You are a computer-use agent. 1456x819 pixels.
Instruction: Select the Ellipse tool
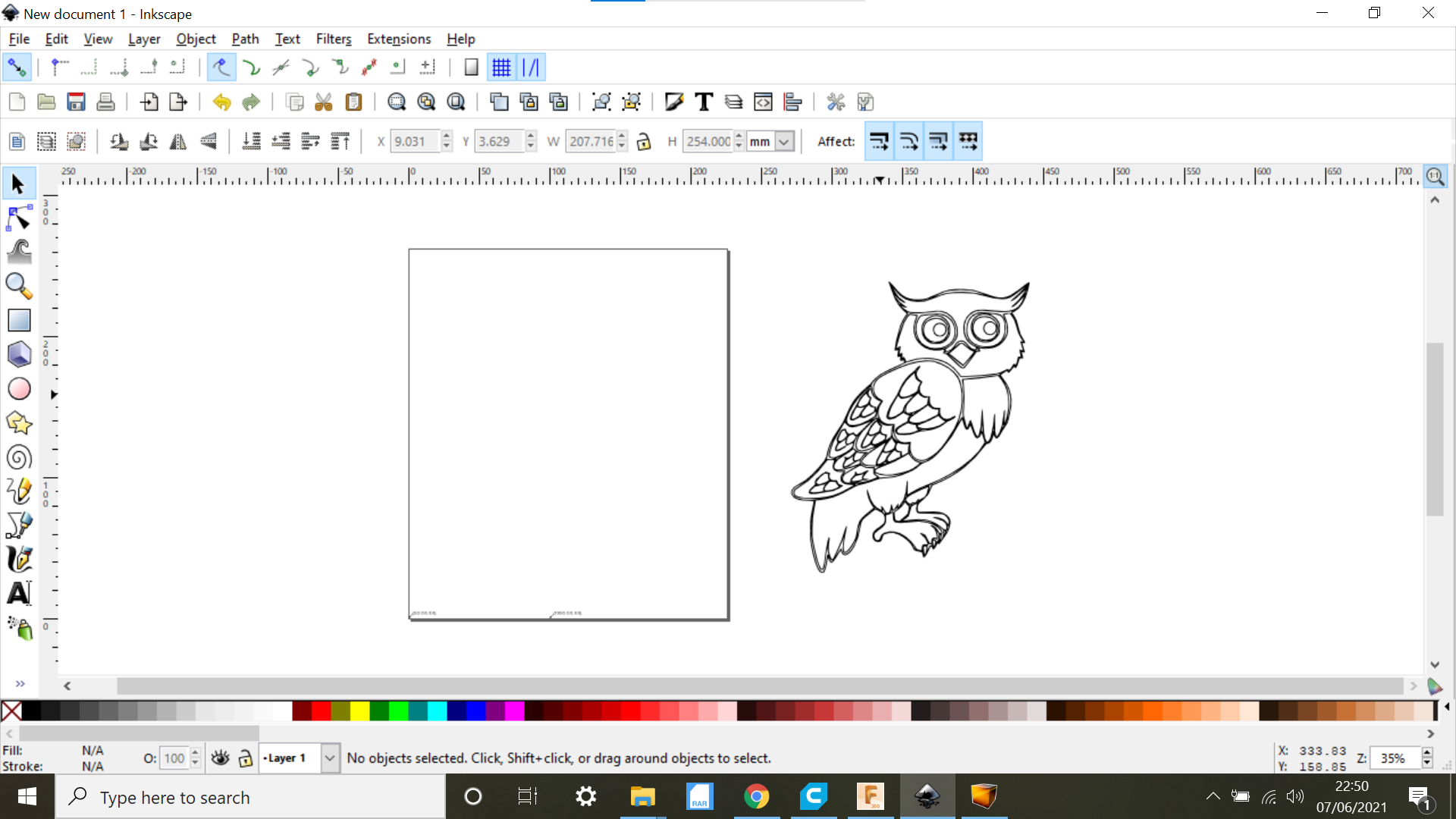point(19,388)
